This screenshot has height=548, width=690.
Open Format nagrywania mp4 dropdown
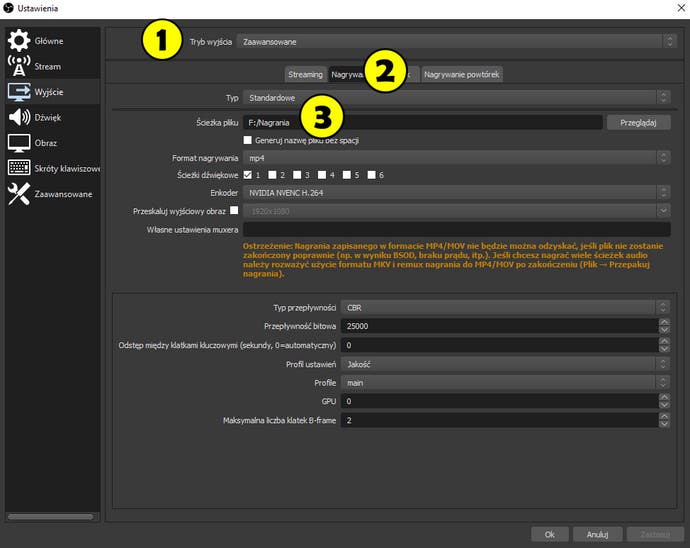pyautogui.click(x=457, y=158)
